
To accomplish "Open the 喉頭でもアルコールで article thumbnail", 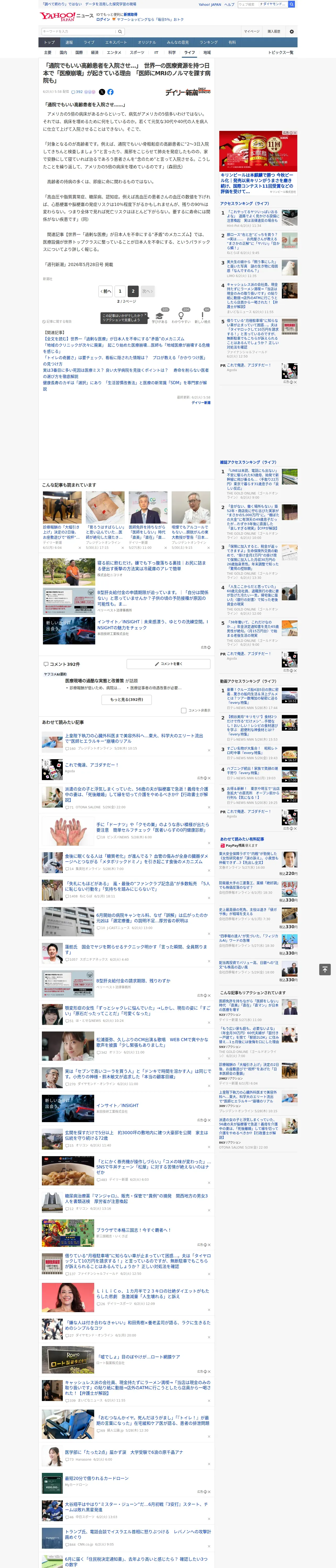I will point(191,507).
